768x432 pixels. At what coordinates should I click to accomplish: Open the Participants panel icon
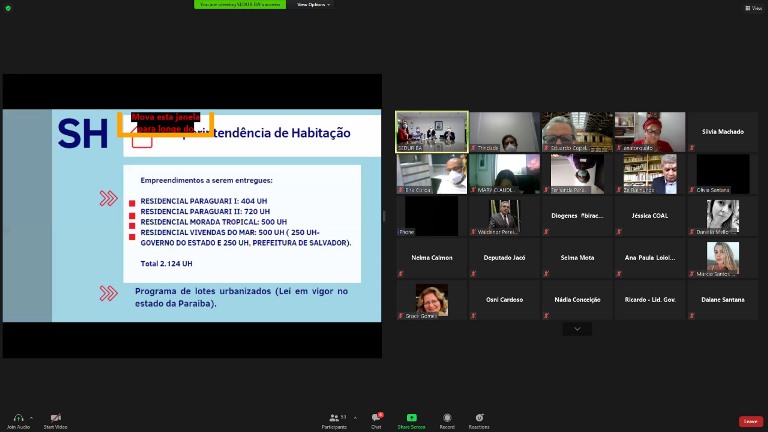(334, 418)
